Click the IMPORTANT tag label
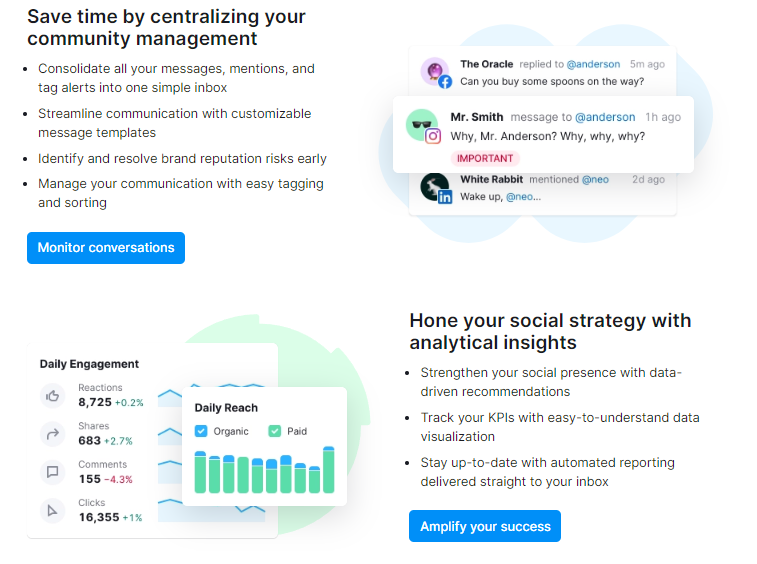757x564 pixels. pos(485,158)
